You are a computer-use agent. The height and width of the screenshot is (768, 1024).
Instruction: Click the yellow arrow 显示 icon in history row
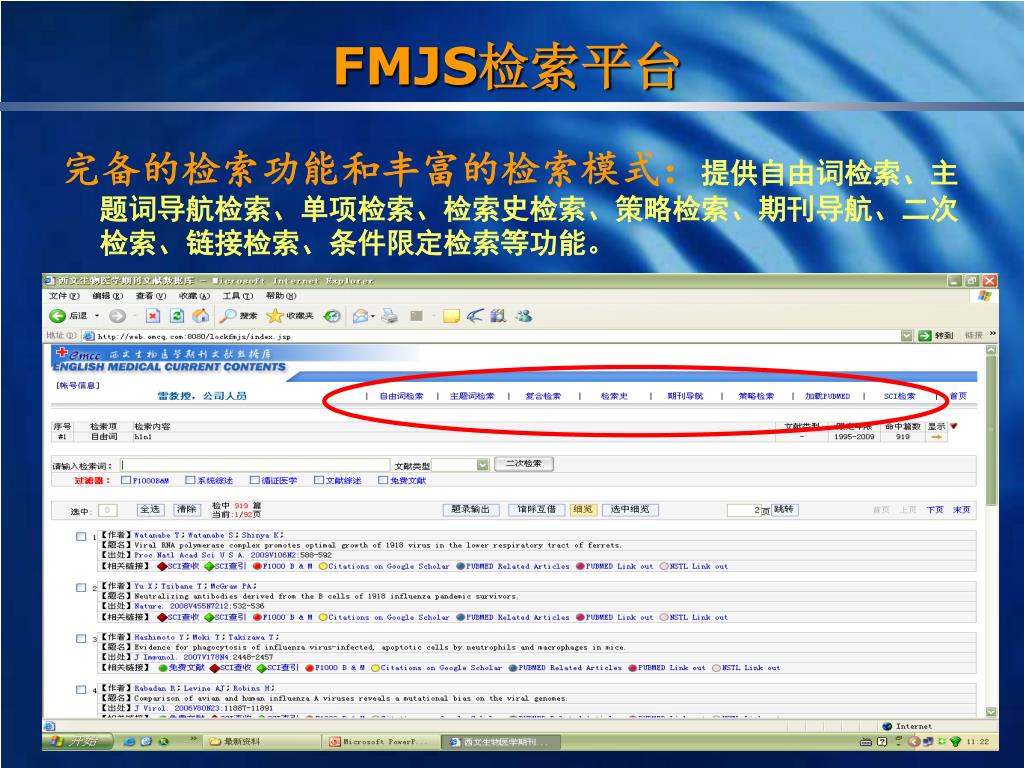click(x=936, y=437)
